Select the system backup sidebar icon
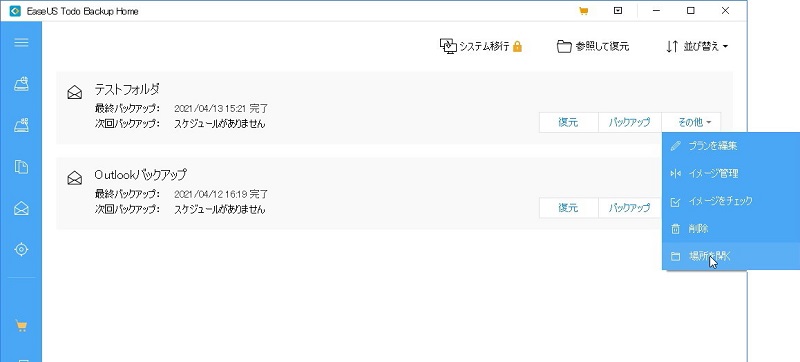The width and height of the screenshot is (800, 362). [21, 125]
